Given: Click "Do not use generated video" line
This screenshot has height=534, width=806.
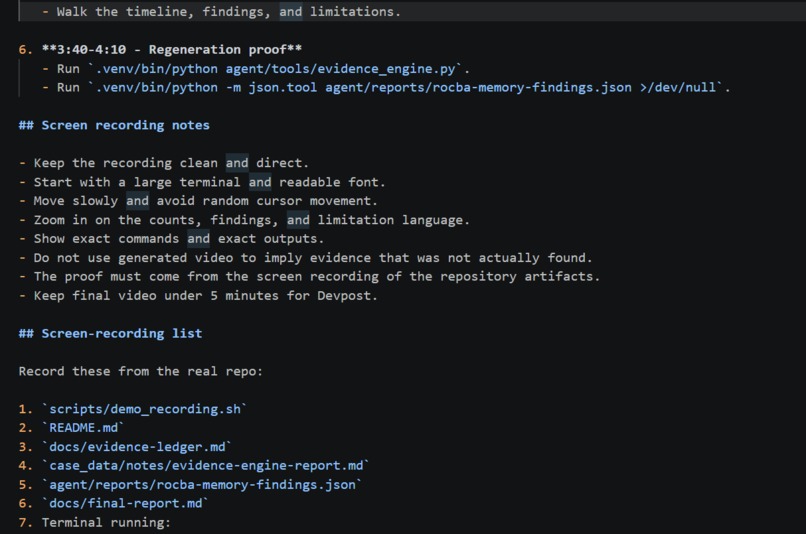Looking at the screenshot, I should 306,257.
